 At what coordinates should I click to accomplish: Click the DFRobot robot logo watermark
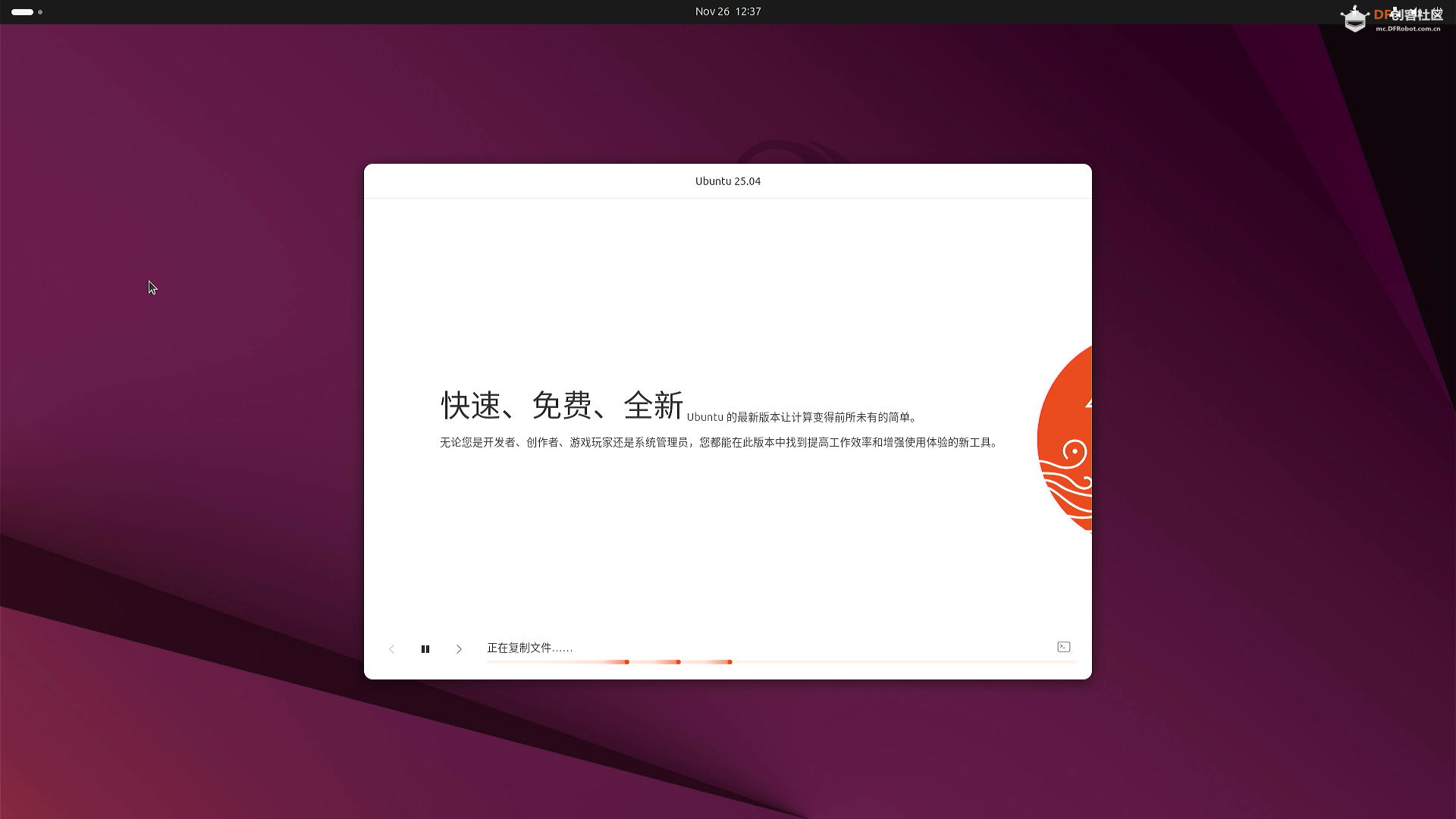pyautogui.click(x=1354, y=18)
